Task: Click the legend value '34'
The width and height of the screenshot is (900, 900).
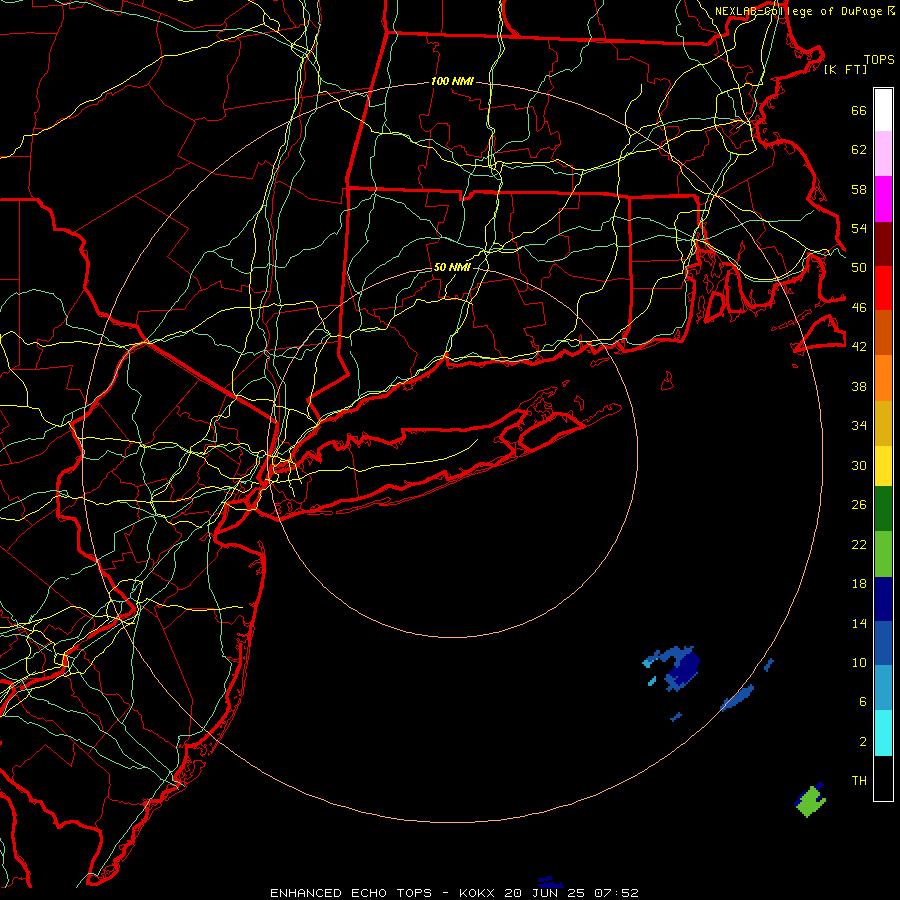Action: point(859,426)
